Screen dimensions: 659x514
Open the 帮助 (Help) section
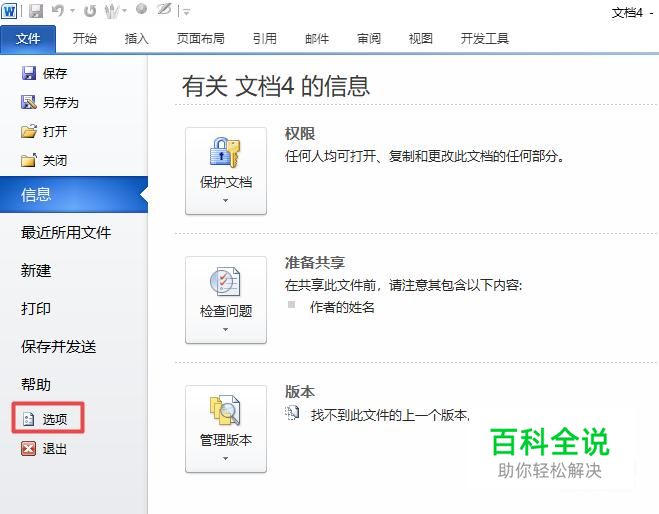pyautogui.click(x=36, y=385)
